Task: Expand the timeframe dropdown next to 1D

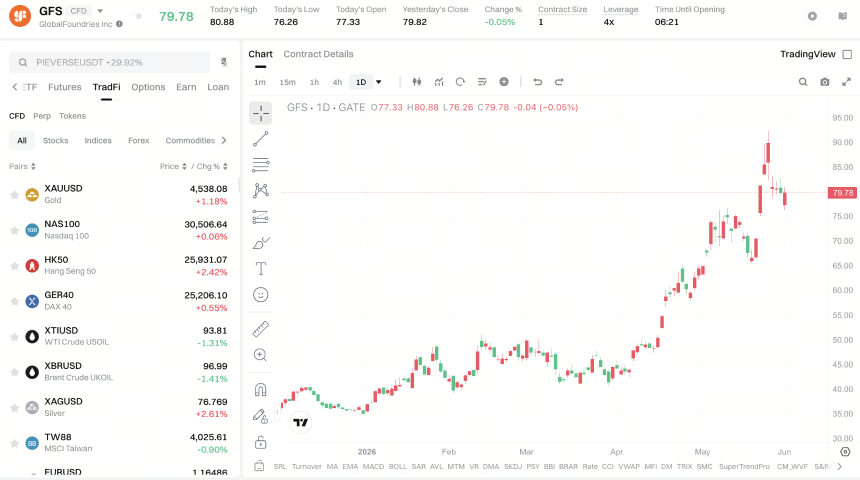Action: 378,82
